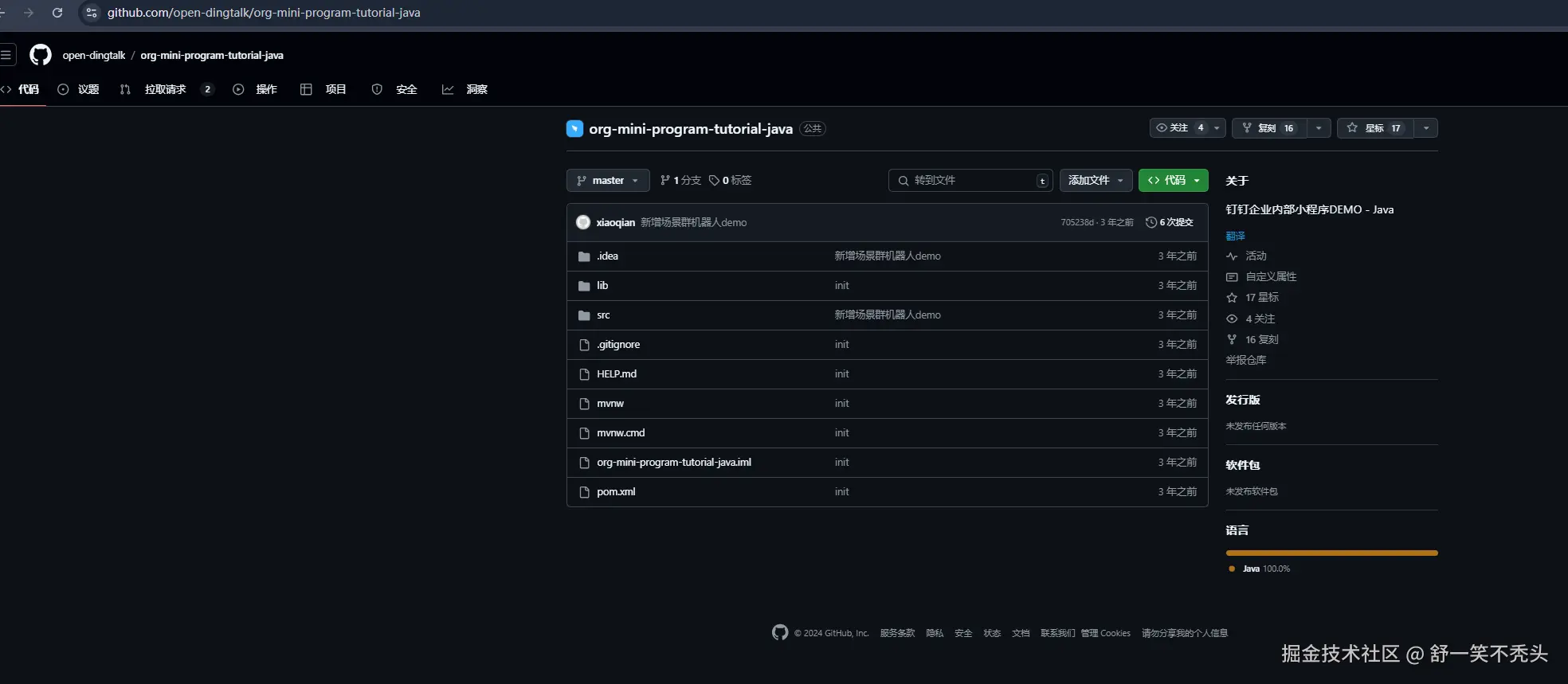Open the green 代码 clone dropdown

point(1174,181)
